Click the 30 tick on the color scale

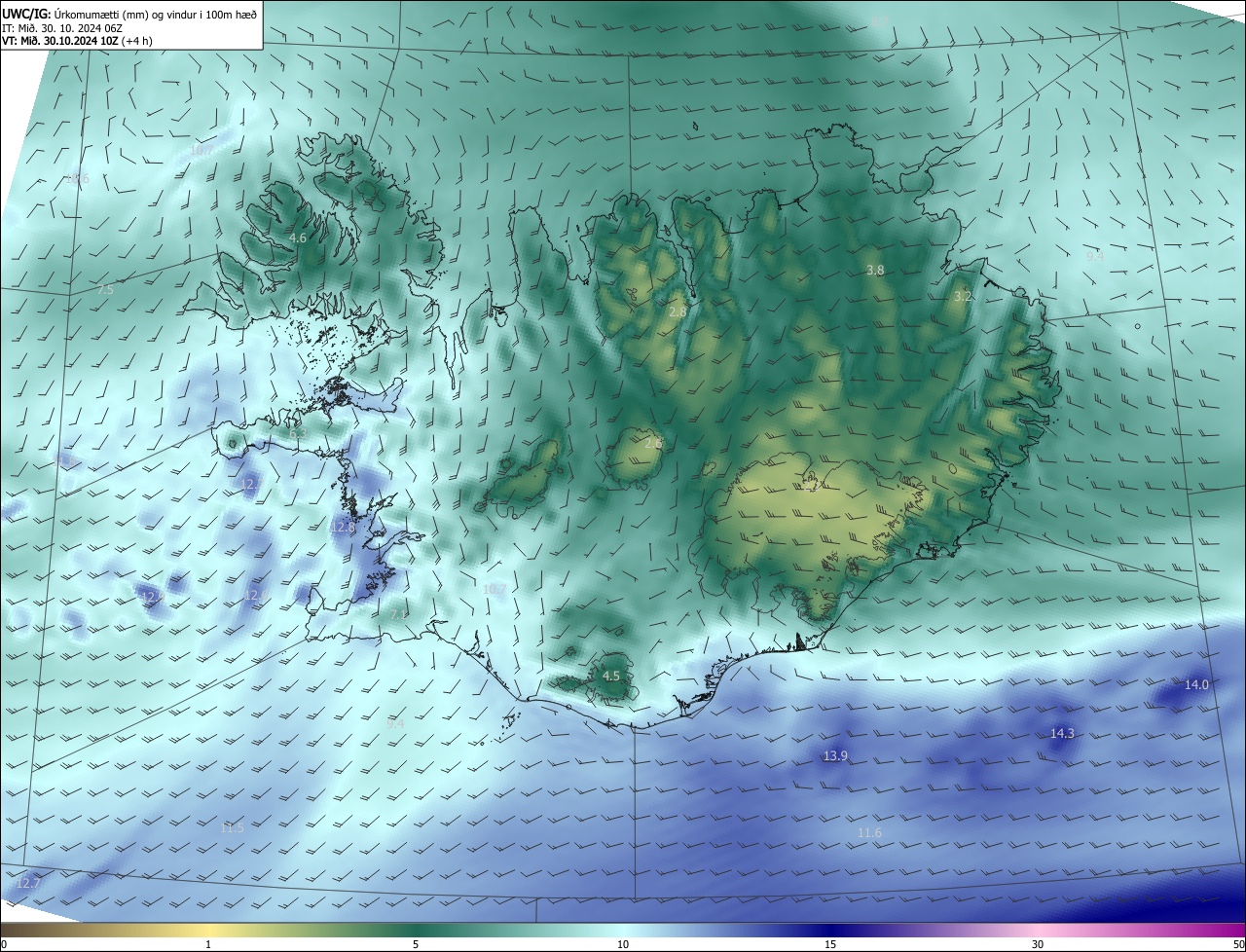1038,944
